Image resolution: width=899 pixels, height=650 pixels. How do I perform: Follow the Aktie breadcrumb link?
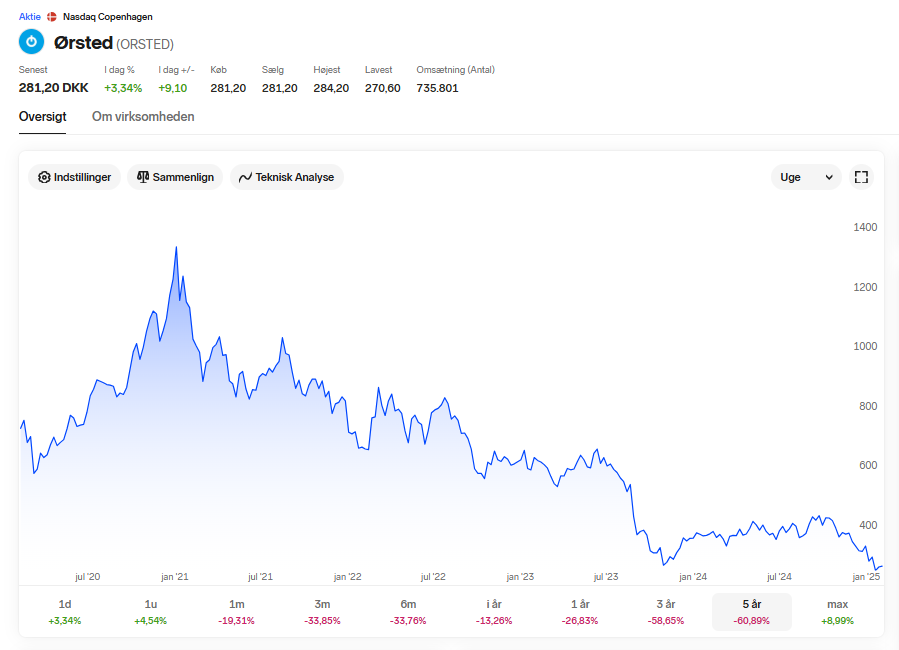coord(30,17)
